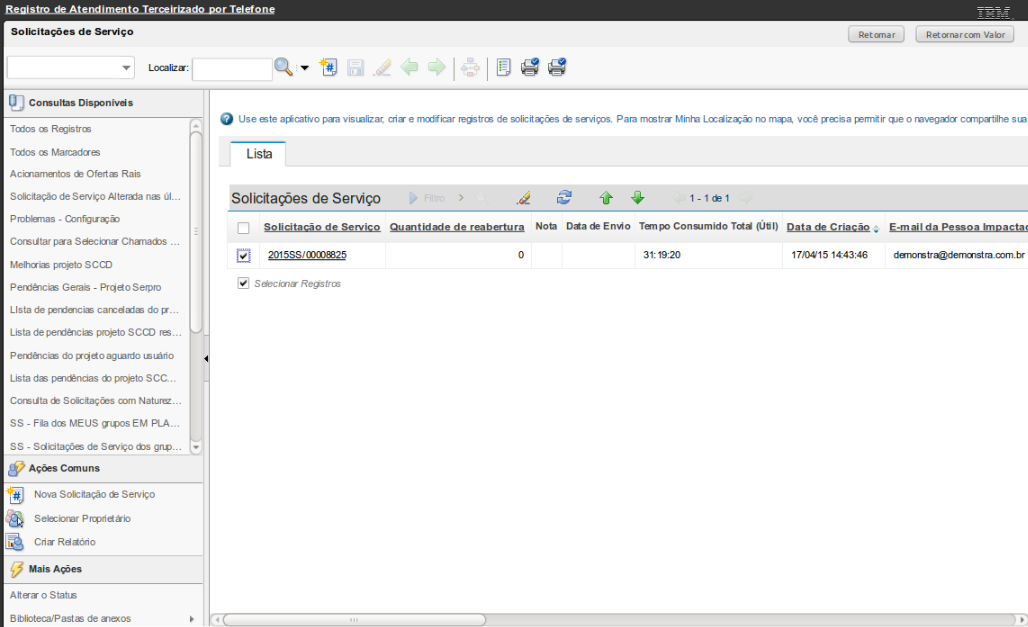Click the Selecionar Proprietário icon
Image resolution: width=1028 pixels, height=627 pixels.
coord(15,518)
